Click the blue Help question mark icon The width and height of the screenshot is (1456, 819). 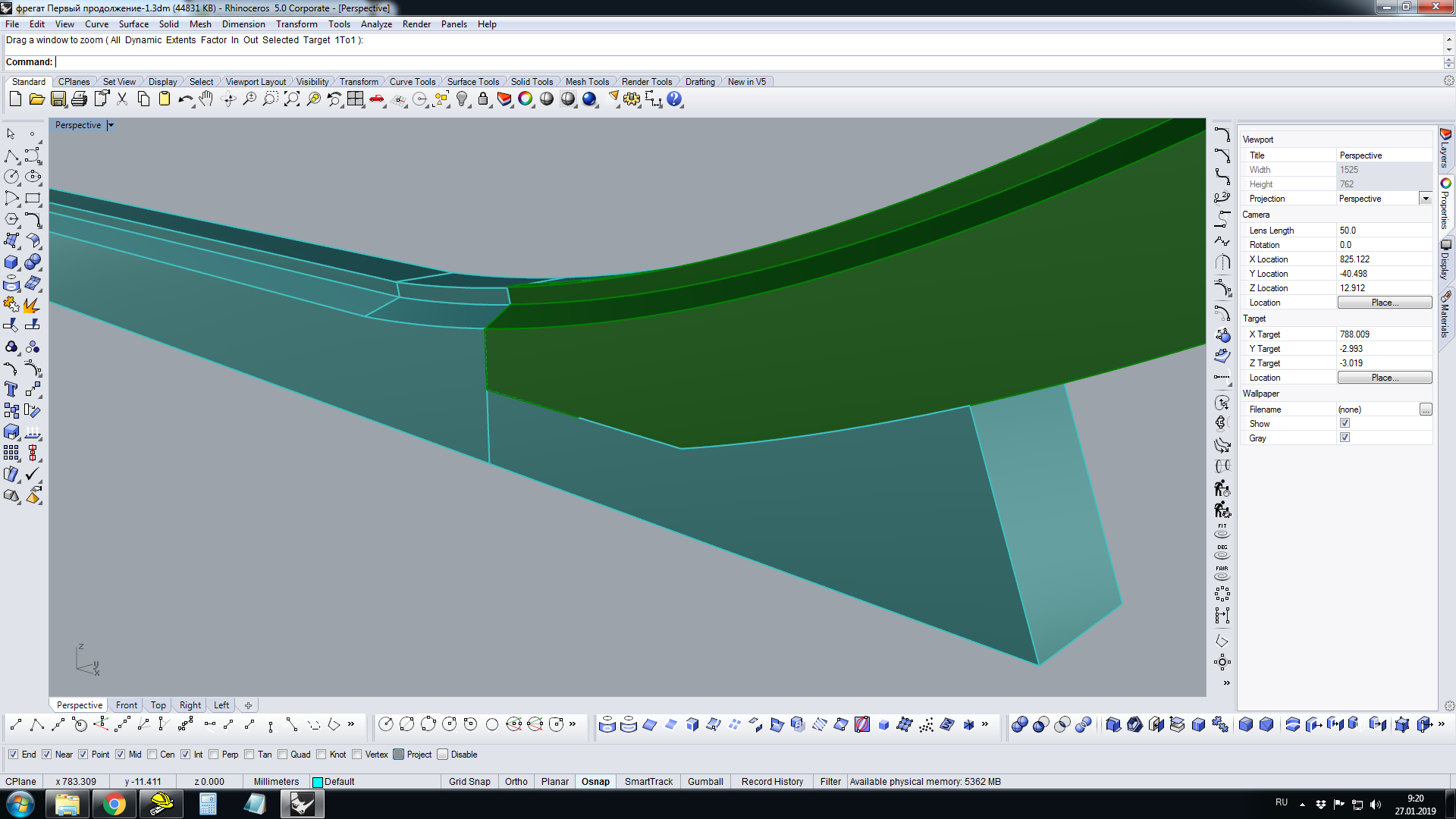[674, 99]
